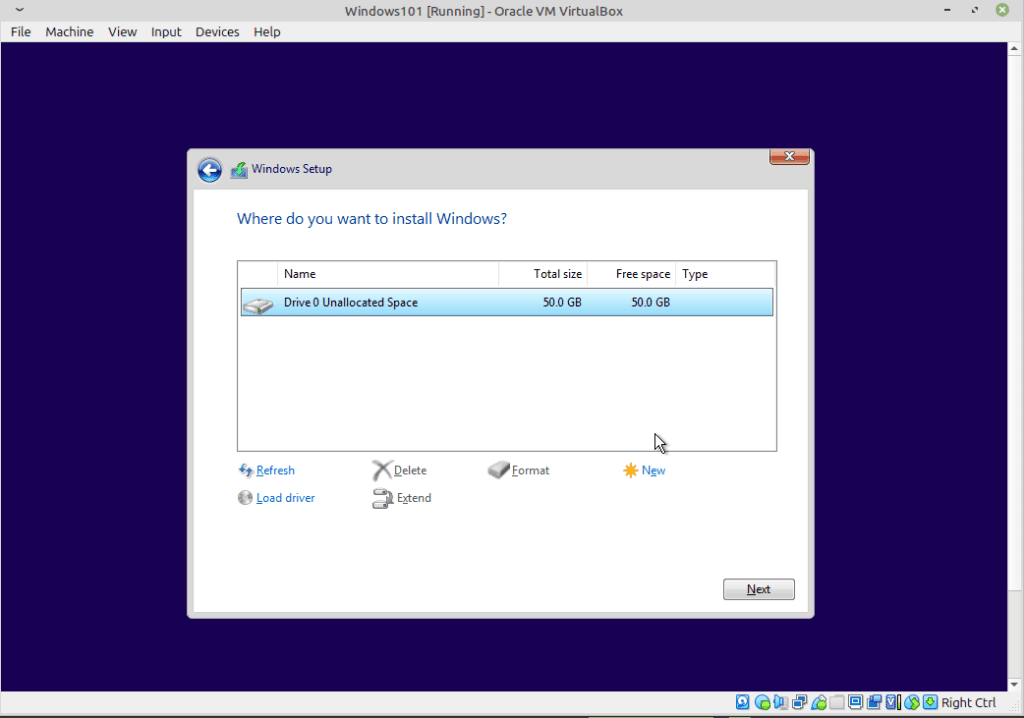Click the VirtualBox window menu chevron
This screenshot has height=718, width=1024.
(20, 10)
